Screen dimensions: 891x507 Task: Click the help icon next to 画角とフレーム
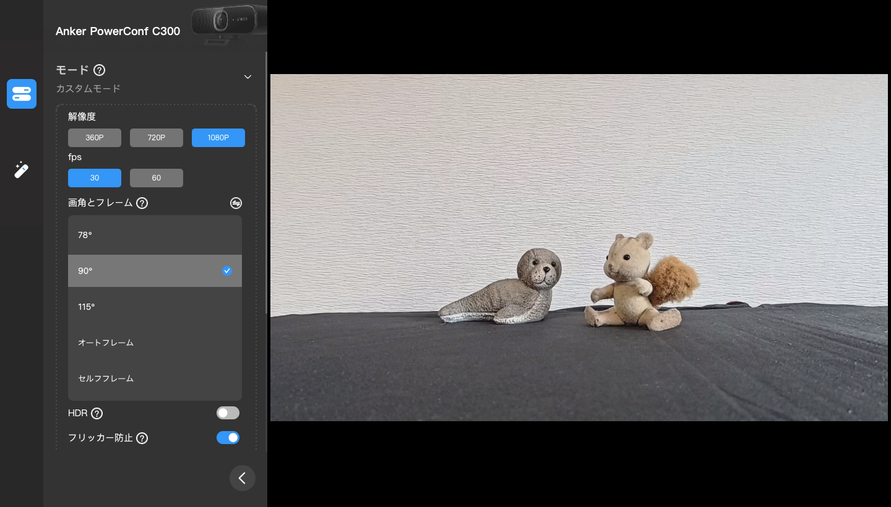tap(142, 203)
